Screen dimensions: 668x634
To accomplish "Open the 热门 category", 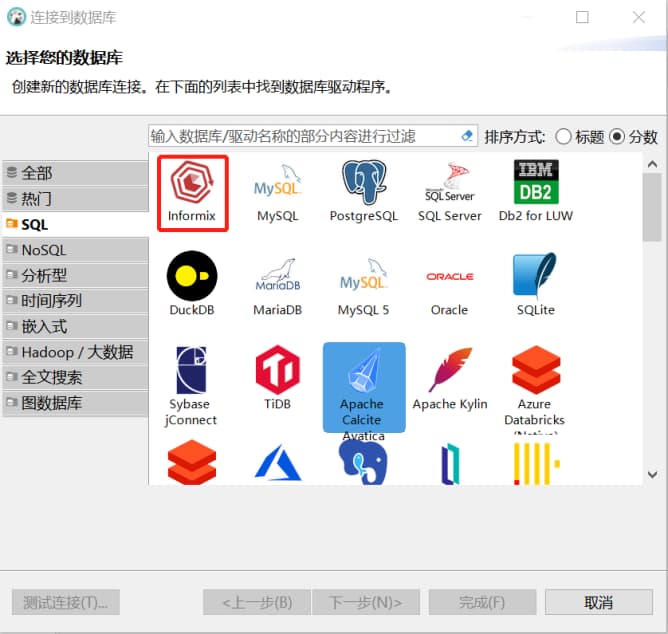I will click(x=75, y=199).
